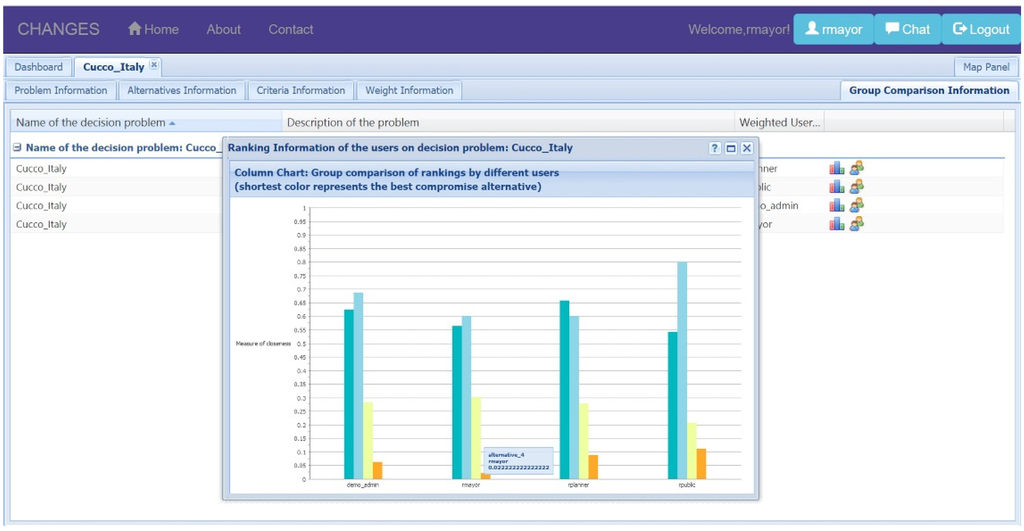Image resolution: width=1024 pixels, height=531 pixels.
Task: Maximize the Ranking Information dialog
Action: tap(731, 148)
